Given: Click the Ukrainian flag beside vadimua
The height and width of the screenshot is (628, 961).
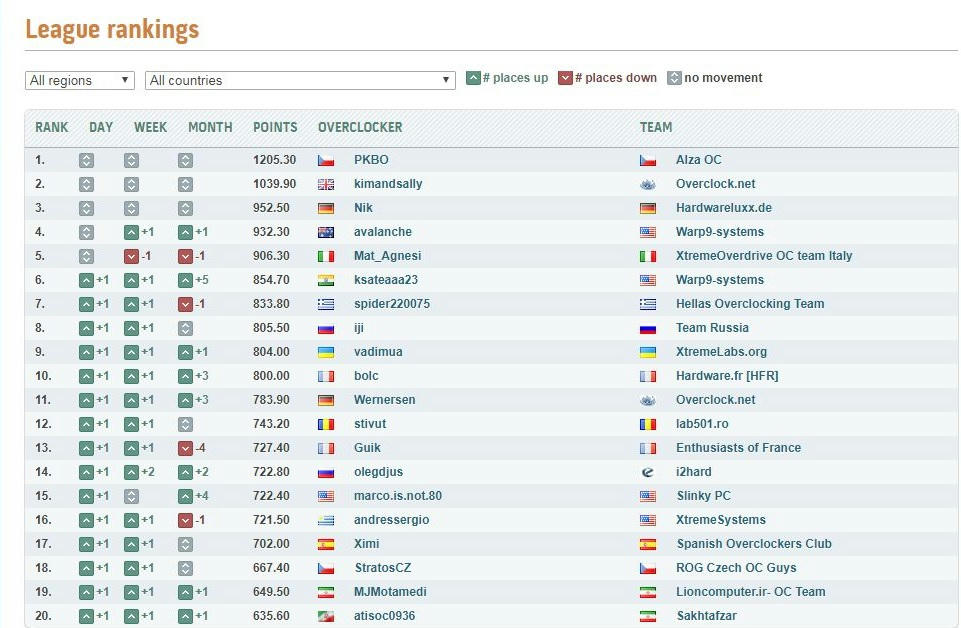Looking at the screenshot, I should pyautogui.click(x=326, y=352).
